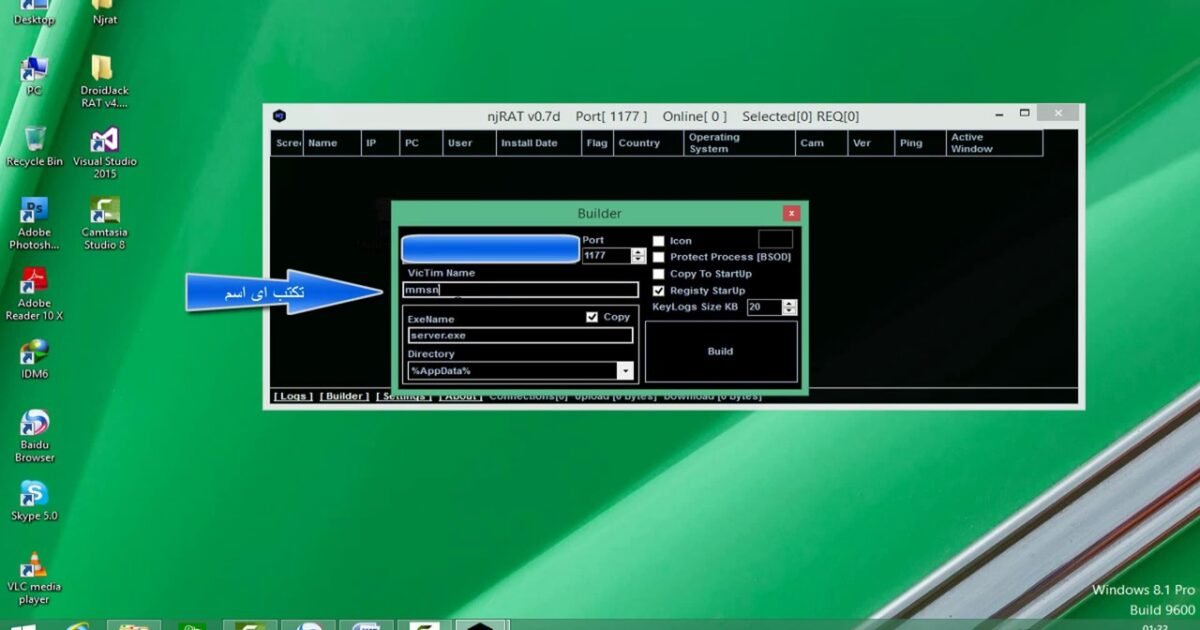Expand the Directory dropdown showing %AppData%
The width and height of the screenshot is (1200, 630).
[625, 371]
